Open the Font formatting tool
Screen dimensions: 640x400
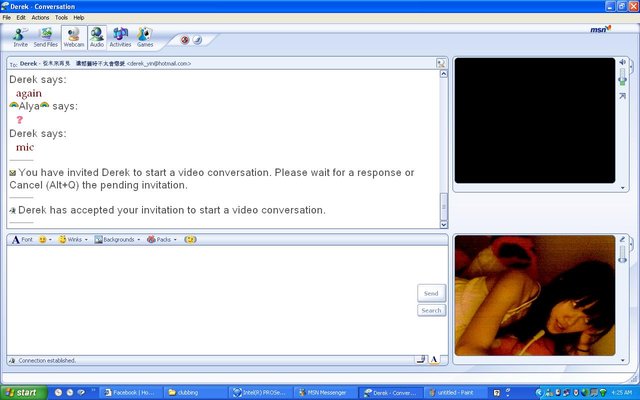click(22, 240)
